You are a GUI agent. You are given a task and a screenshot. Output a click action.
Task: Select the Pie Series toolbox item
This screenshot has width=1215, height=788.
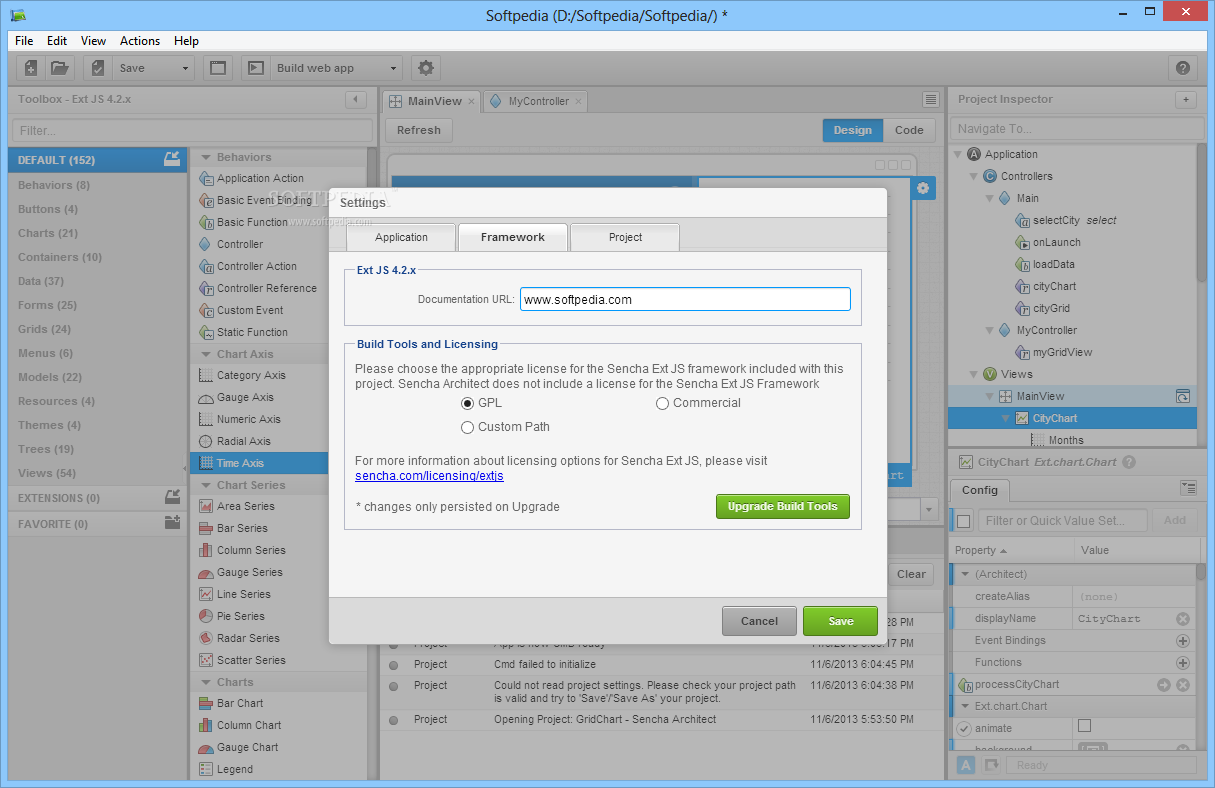(x=242, y=616)
